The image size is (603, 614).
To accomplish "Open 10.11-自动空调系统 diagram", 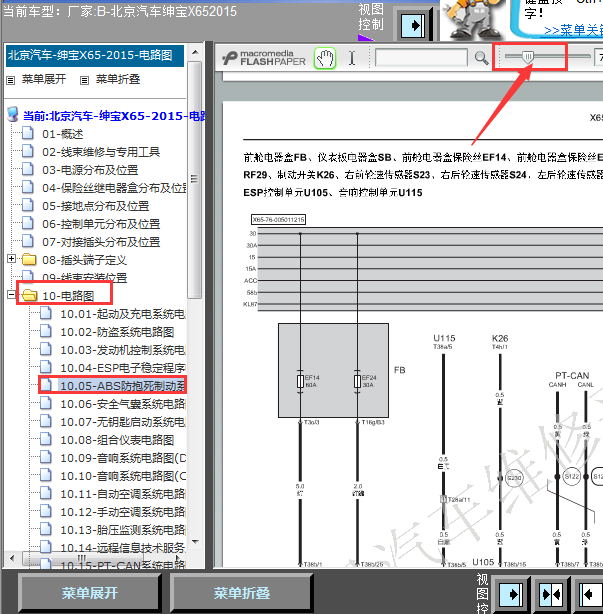I will coord(123,494).
